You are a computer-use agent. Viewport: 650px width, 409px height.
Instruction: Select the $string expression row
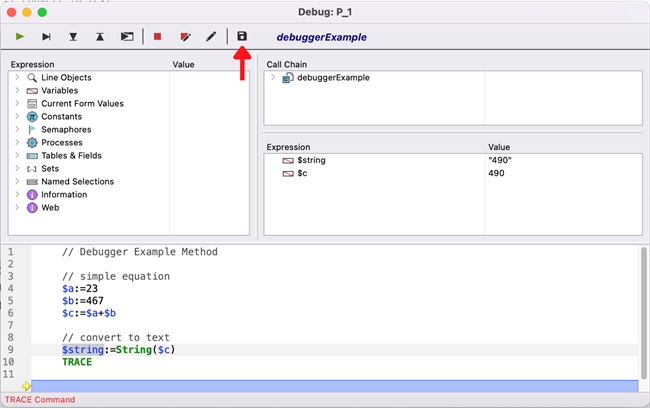pos(311,160)
